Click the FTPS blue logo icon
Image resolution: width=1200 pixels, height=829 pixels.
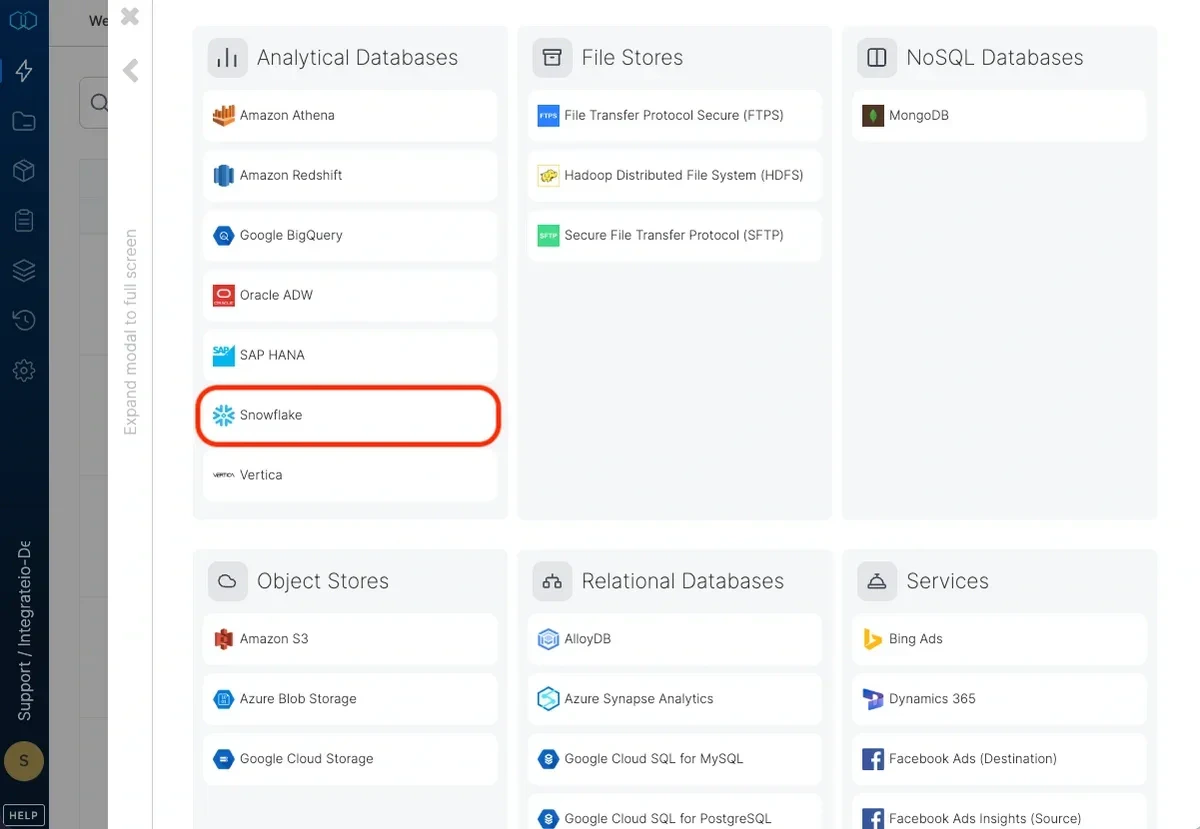548,115
